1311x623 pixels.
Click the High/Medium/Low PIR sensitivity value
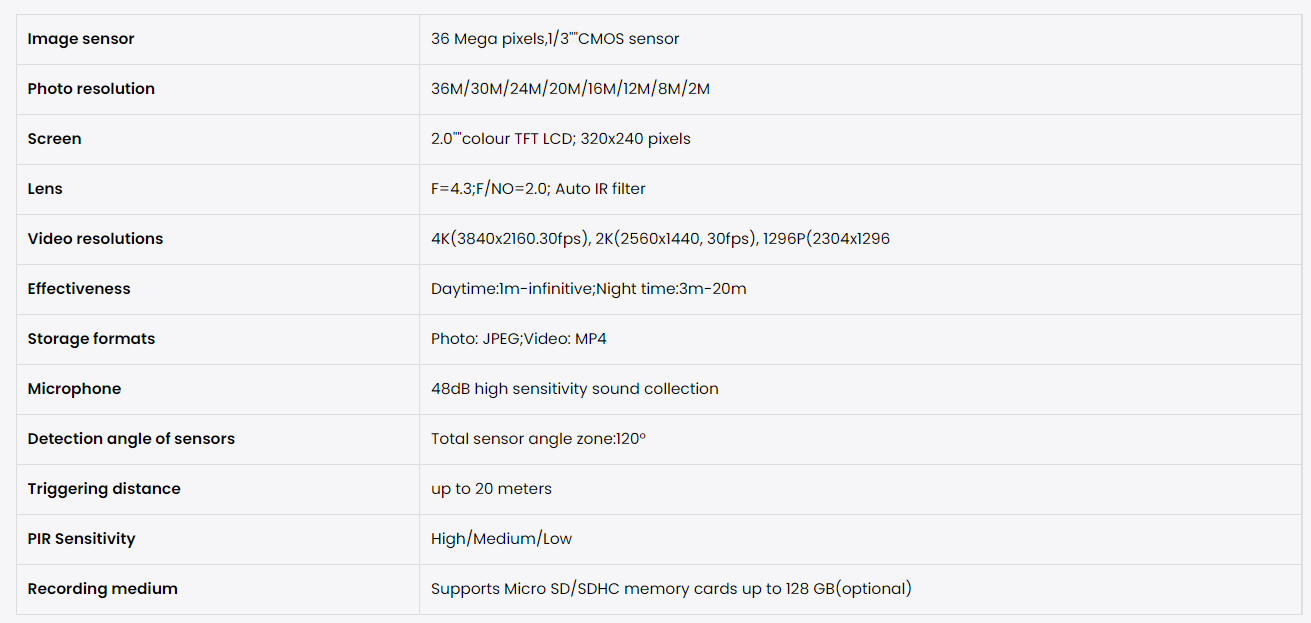pos(501,539)
